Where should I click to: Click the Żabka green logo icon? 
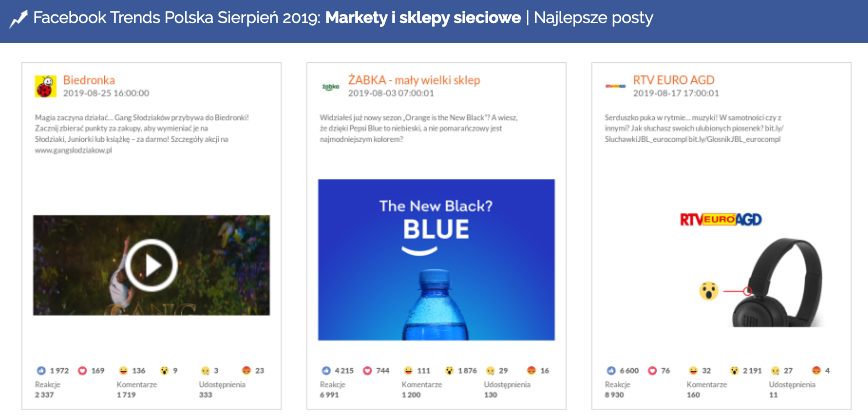330,86
